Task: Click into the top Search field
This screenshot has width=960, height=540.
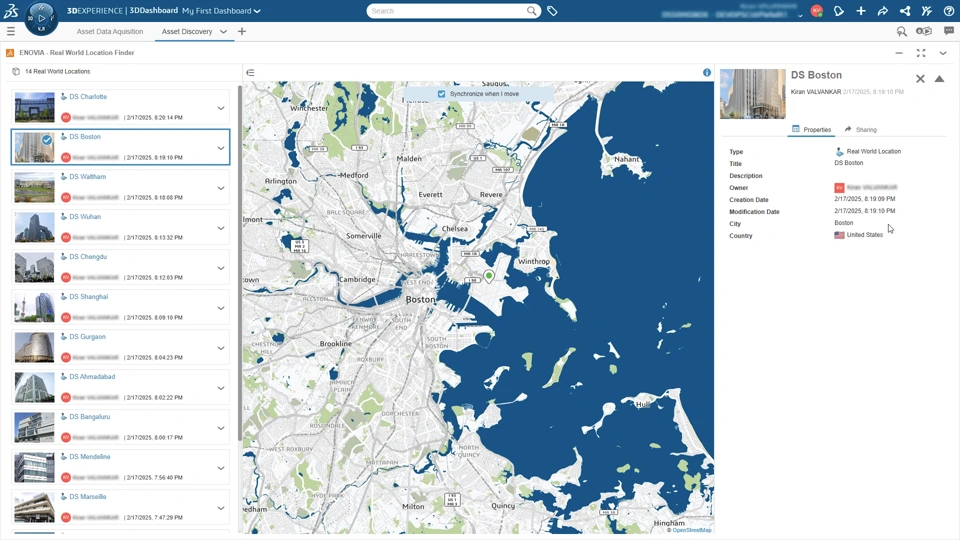Action: click(x=447, y=11)
